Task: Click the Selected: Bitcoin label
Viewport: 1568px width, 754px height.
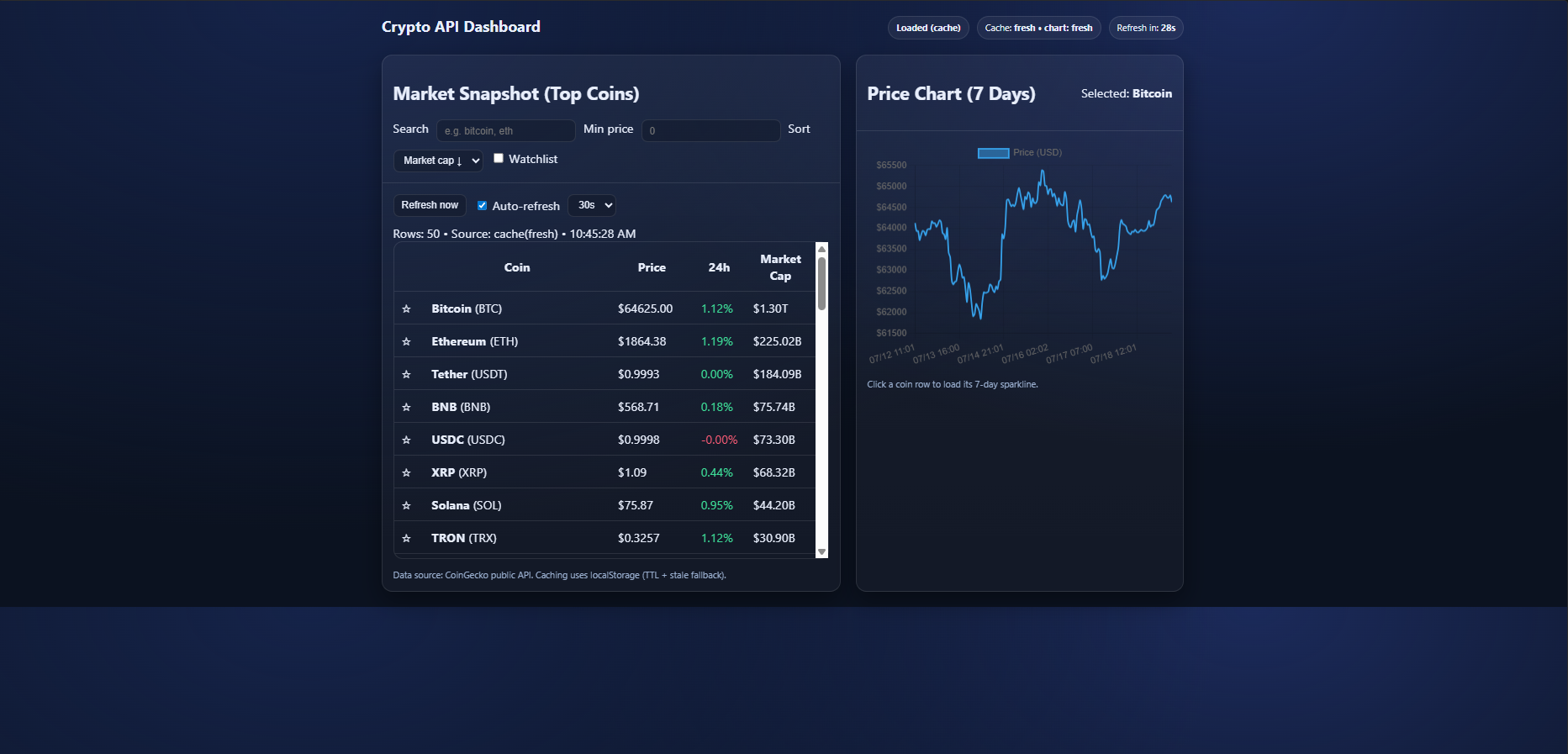Action: 1126,93
